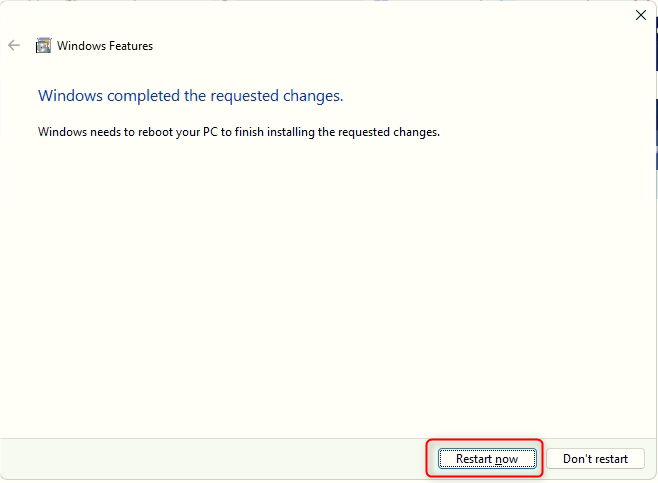Click the word restart in Don't restart
658x483 pixels.
click(x=611, y=459)
